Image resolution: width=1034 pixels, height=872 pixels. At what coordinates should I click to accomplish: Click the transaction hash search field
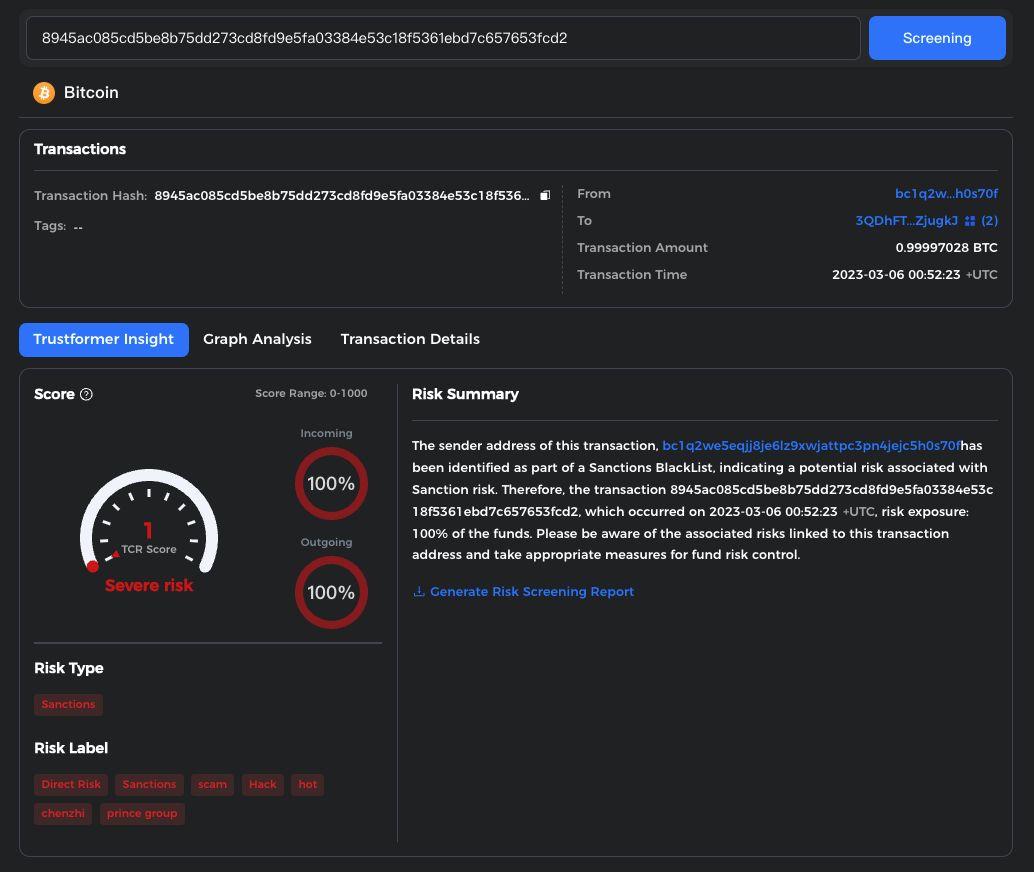(x=443, y=38)
